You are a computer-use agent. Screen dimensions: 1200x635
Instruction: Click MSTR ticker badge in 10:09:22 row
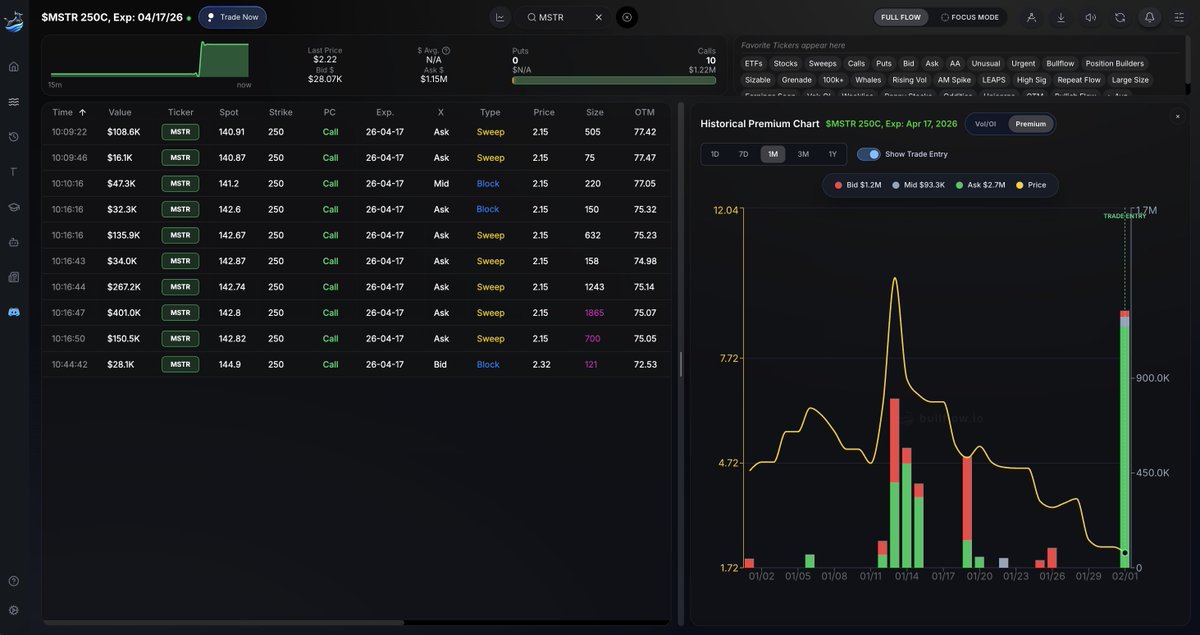click(x=180, y=132)
